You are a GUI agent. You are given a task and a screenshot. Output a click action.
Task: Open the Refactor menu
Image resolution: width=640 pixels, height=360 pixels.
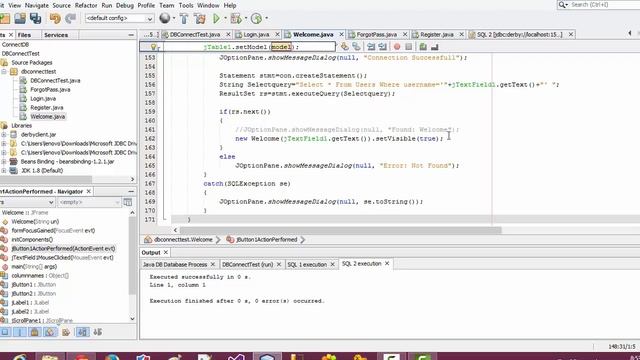tap(86, 5)
